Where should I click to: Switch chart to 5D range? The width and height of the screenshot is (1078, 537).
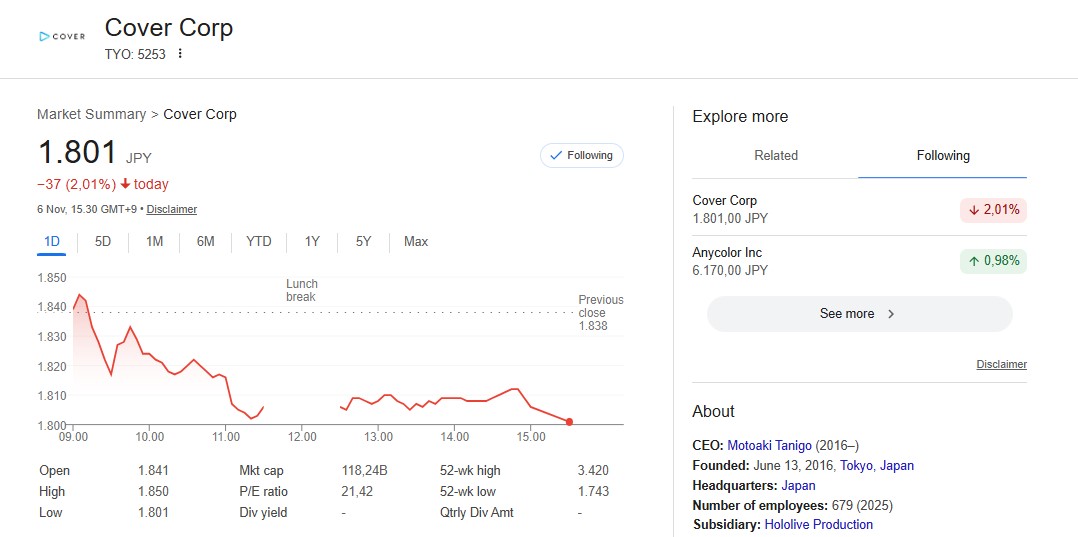coord(103,241)
